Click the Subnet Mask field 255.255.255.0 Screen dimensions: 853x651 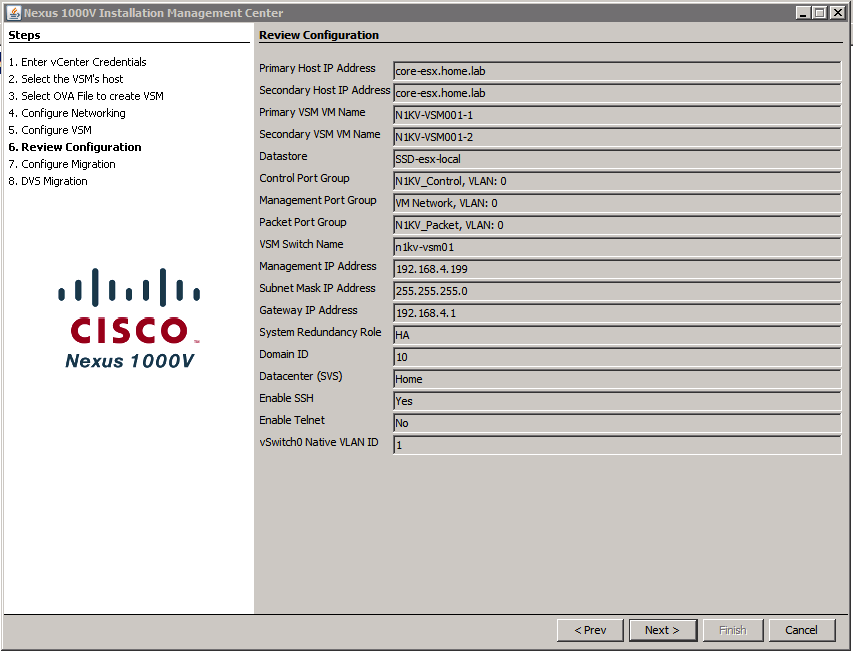pyautogui.click(x=617, y=291)
